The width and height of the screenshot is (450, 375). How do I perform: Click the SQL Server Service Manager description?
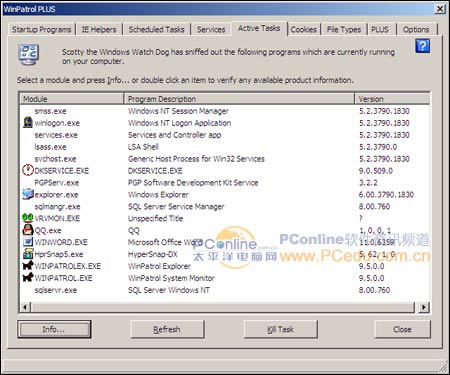click(176, 207)
